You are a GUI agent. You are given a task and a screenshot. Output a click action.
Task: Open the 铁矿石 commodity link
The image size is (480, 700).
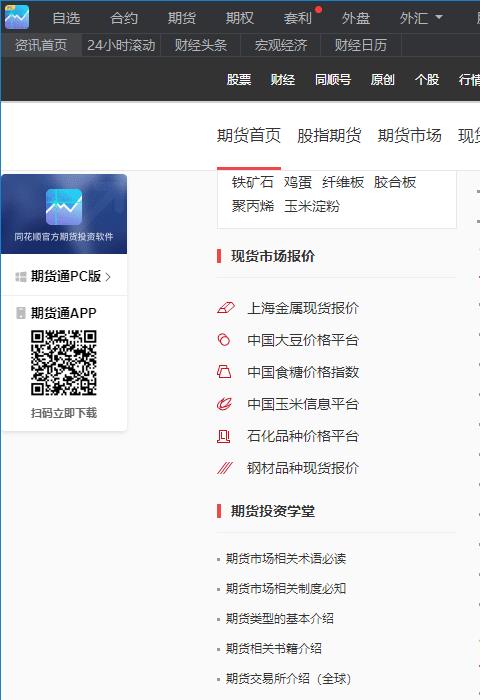(252, 182)
